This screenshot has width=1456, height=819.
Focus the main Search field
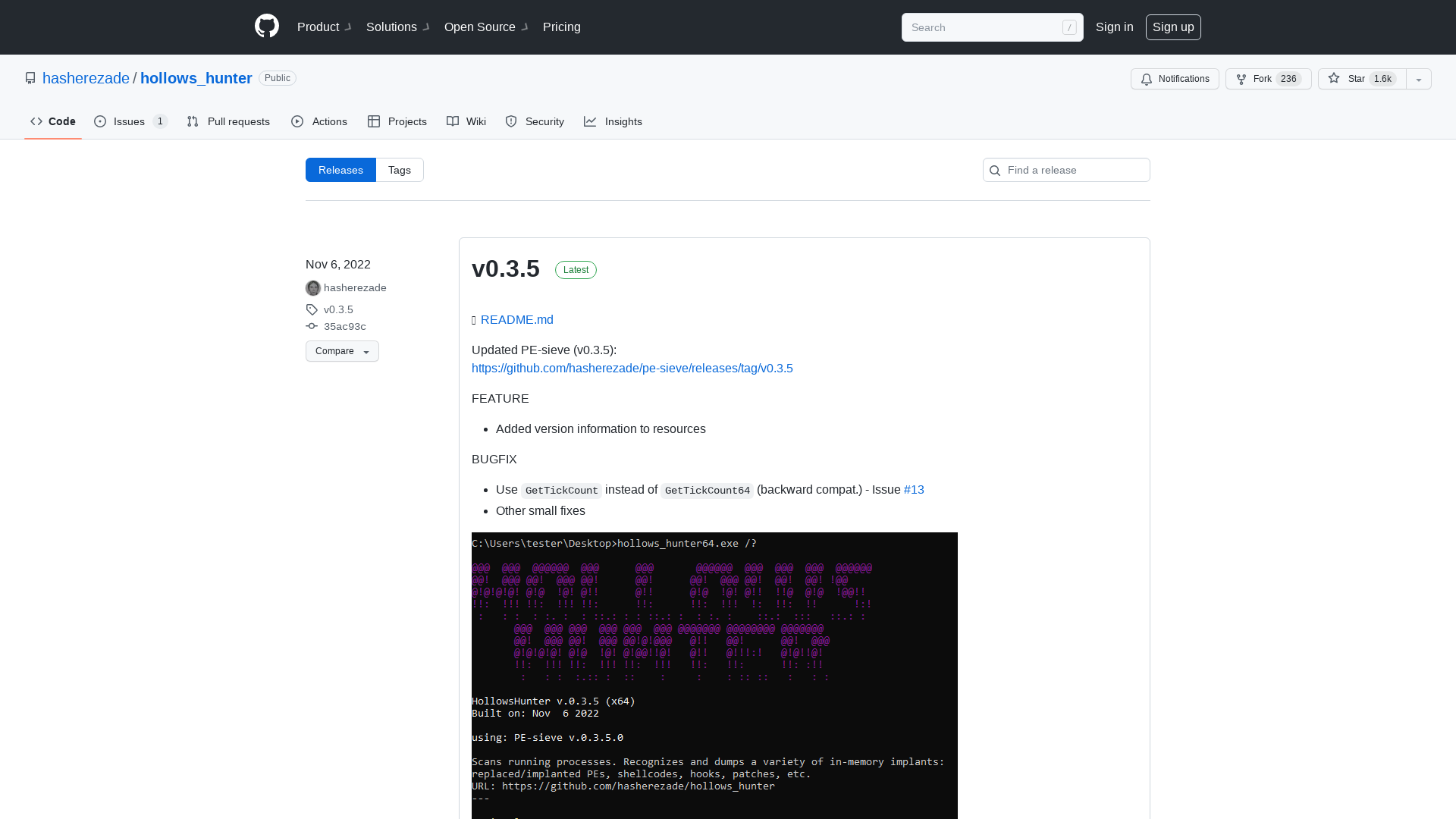coord(992,27)
